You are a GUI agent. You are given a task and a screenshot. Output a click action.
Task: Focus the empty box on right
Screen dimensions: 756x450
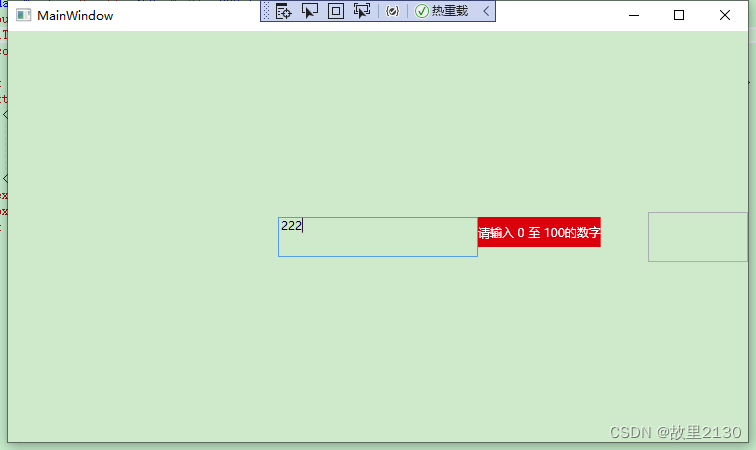click(x=698, y=237)
